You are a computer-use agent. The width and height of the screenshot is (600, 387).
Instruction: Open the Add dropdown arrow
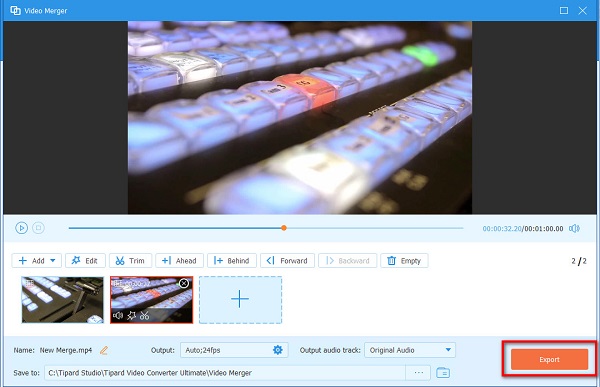[x=53, y=261]
